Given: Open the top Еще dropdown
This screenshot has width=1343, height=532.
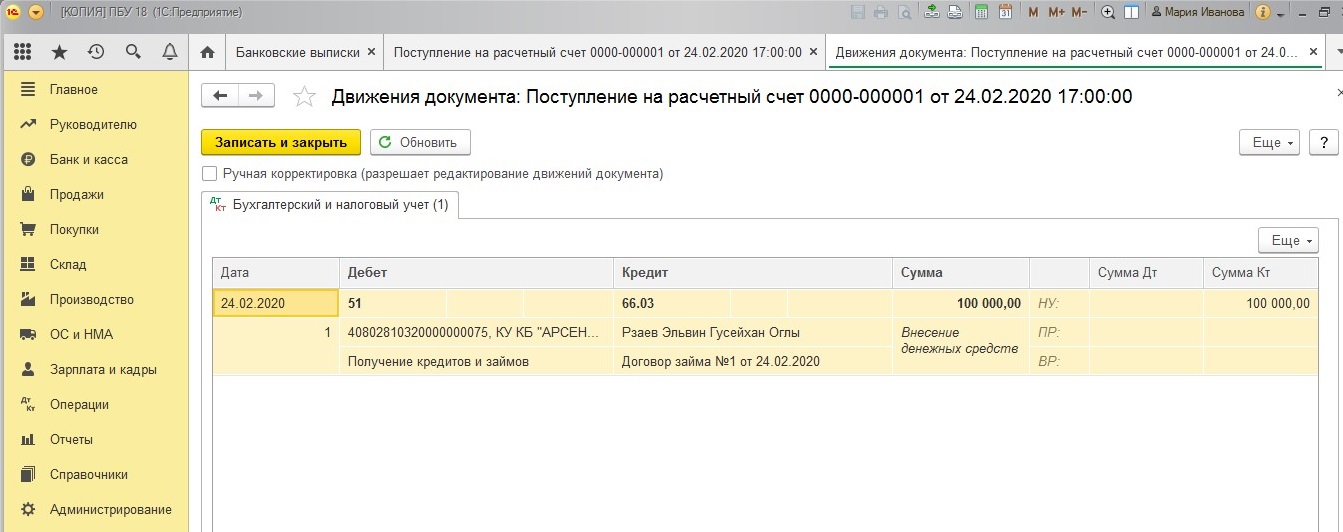Looking at the screenshot, I should pos(1269,142).
